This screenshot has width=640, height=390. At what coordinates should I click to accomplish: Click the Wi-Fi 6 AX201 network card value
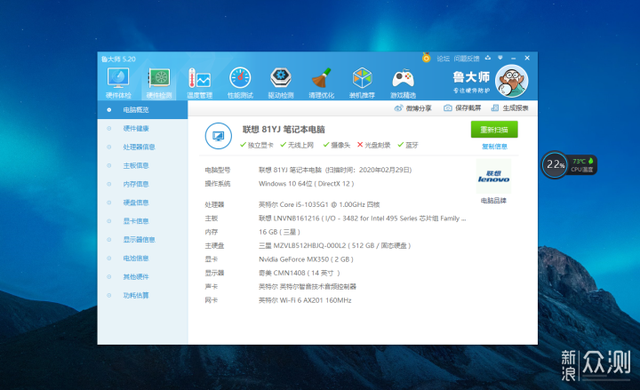[305, 300]
